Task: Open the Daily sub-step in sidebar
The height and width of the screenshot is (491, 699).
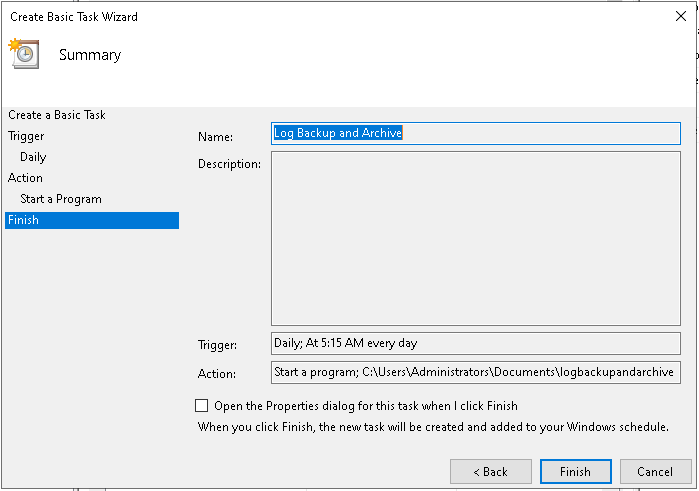Action: tap(33, 157)
